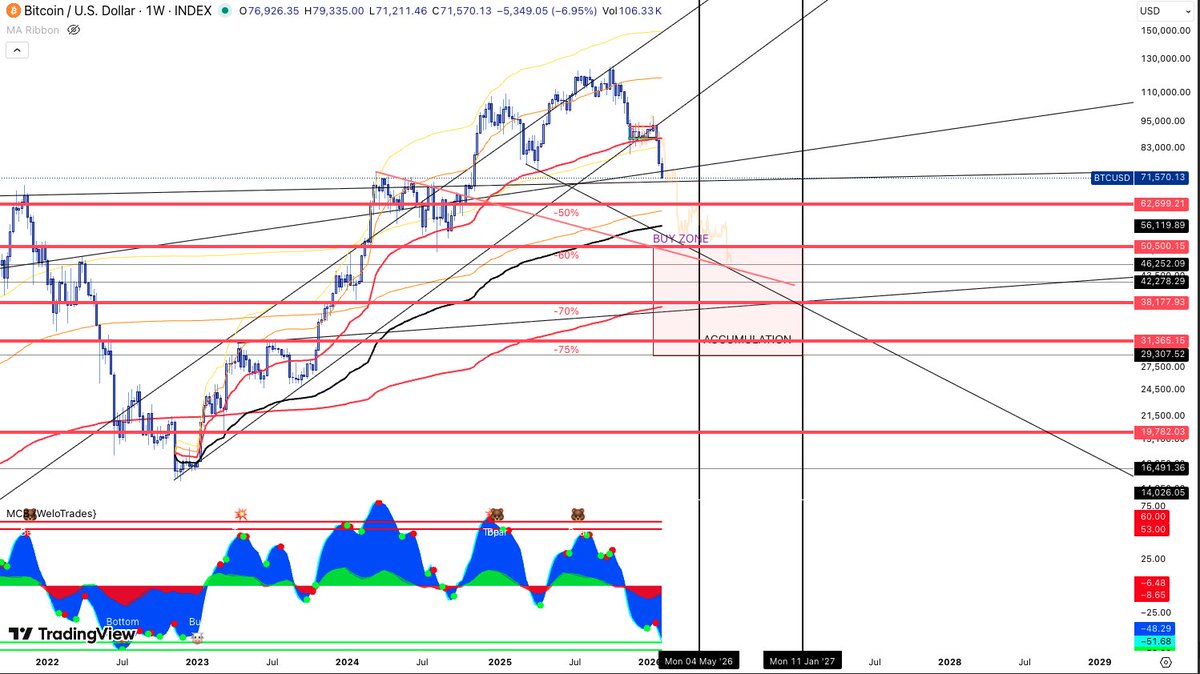This screenshot has height=674, width=1200.
Task: Click the 50,500.15 red price label
Action: [x=1163, y=246]
